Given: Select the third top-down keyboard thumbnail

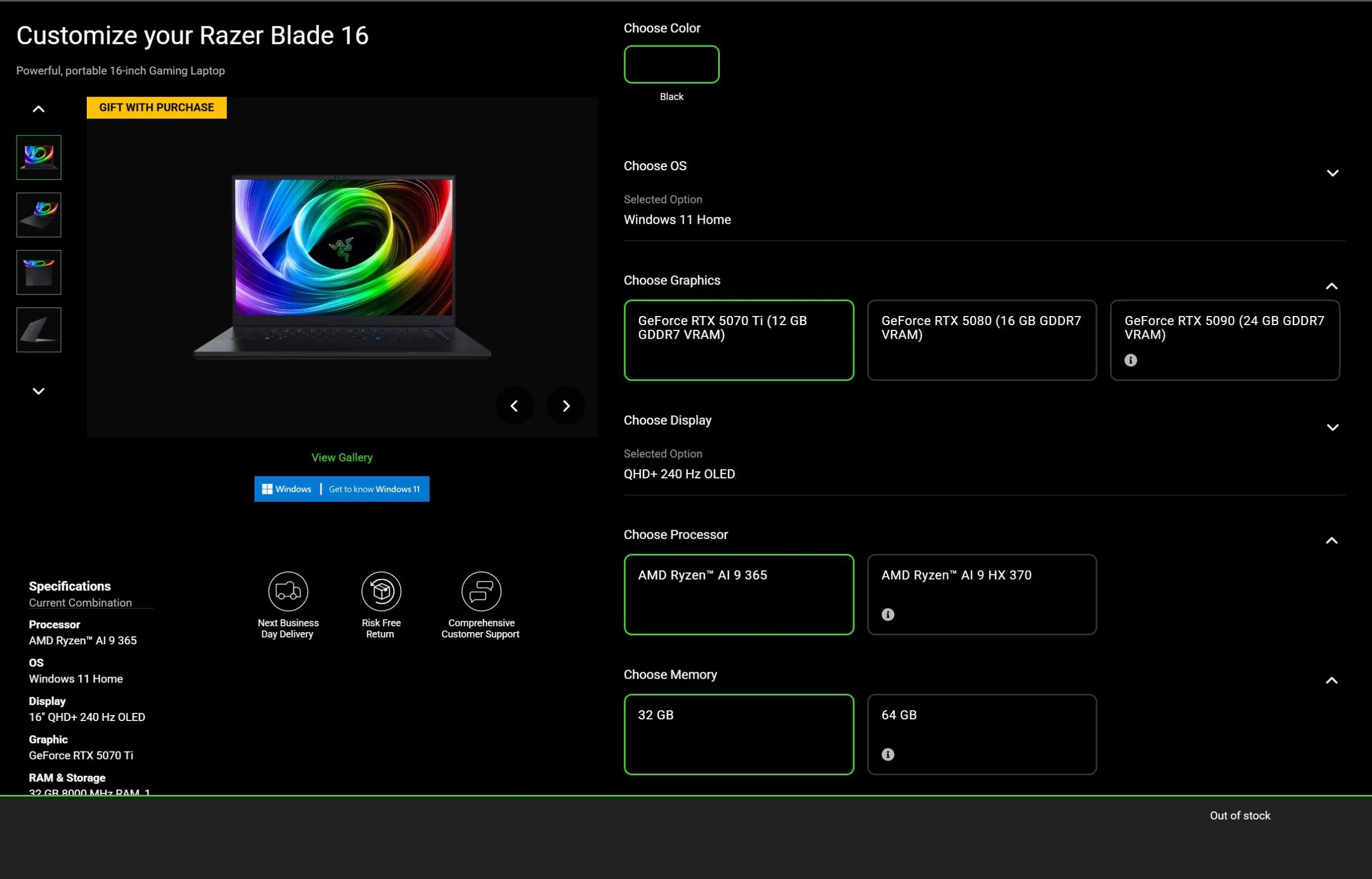Looking at the screenshot, I should tap(38, 272).
